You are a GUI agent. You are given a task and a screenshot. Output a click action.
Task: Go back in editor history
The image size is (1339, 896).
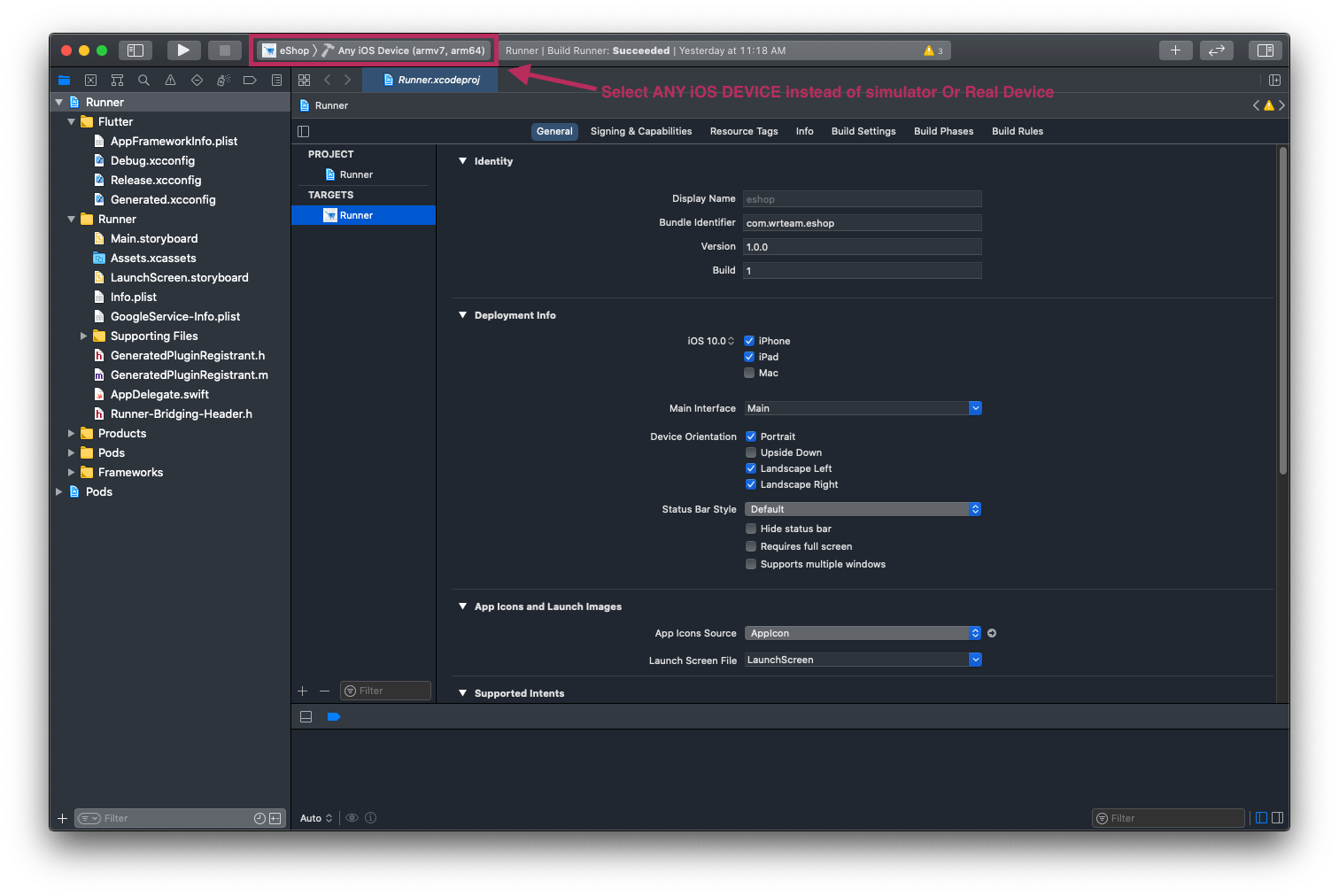[x=327, y=80]
